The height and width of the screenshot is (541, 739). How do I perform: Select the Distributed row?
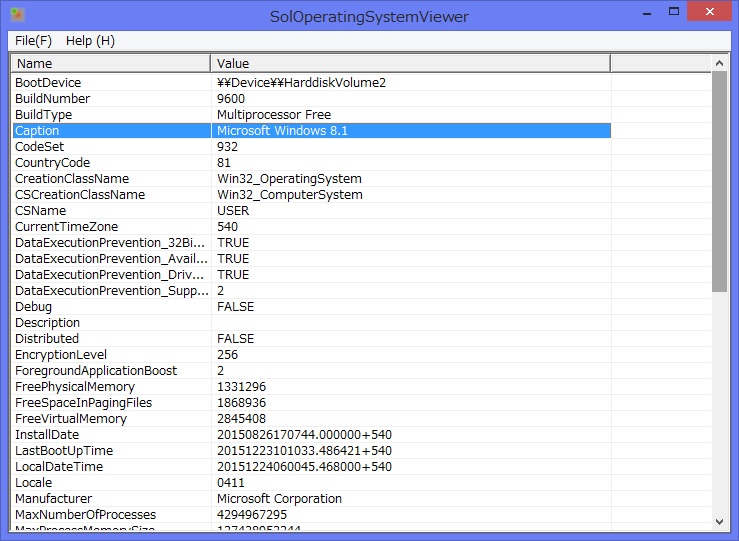coord(312,339)
